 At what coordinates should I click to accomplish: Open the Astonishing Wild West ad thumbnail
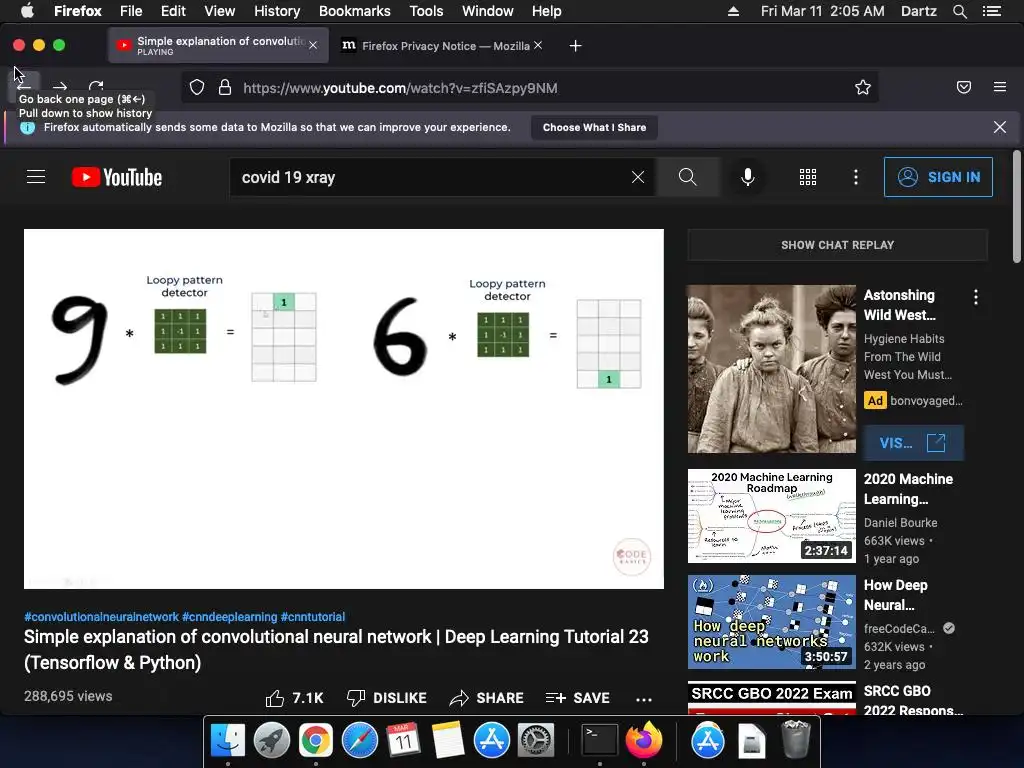(771, 369)
